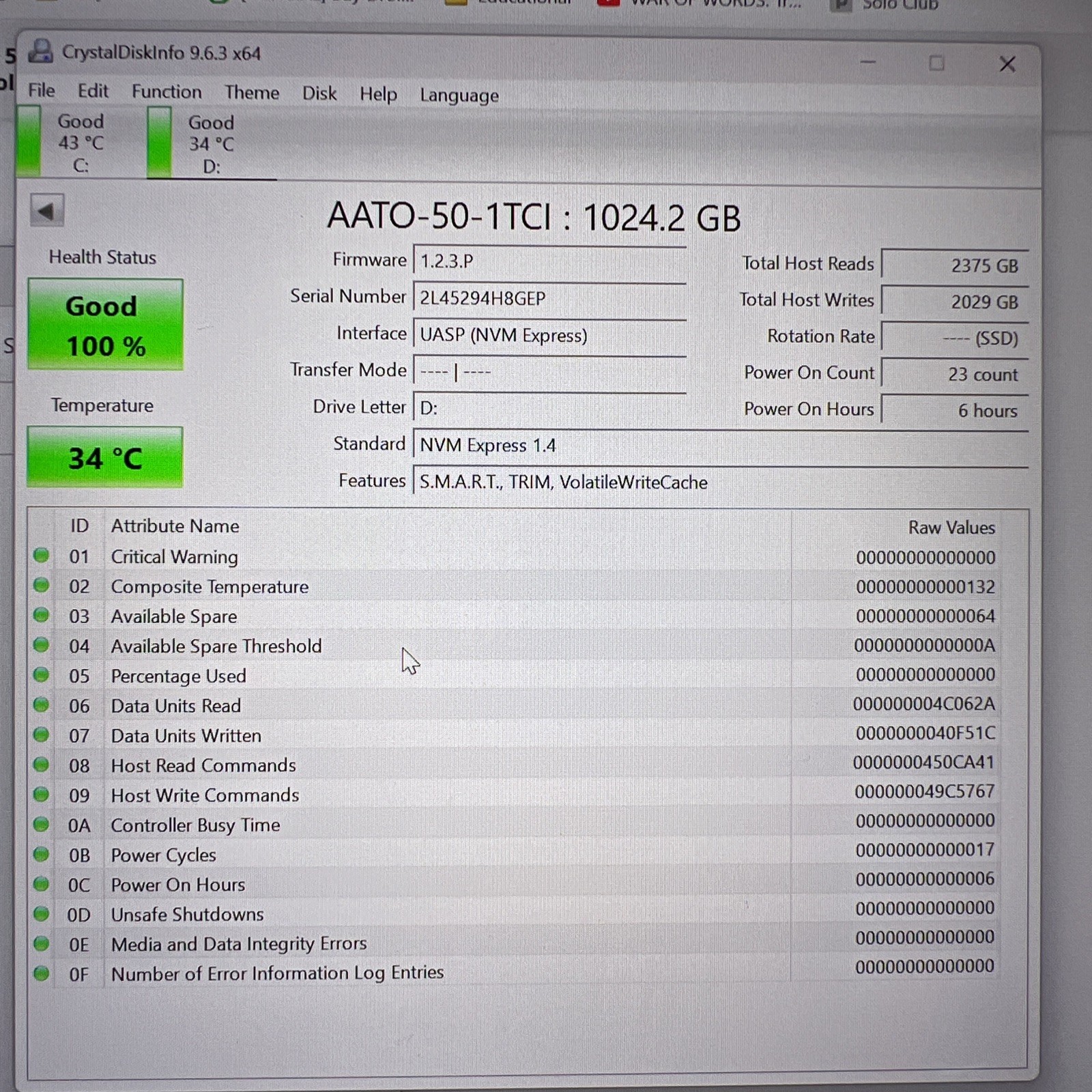Viewport: 1092px width, 1092px height.
Task: Click Total Host Writes value 2029 GB
Action: pos(955,302)
